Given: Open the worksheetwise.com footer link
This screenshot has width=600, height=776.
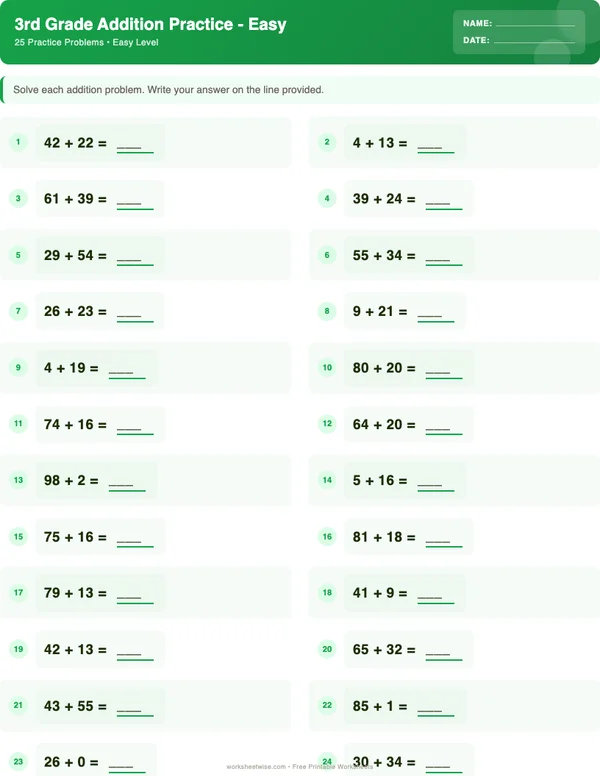Looking at the screenshot, I should (256, 767).
